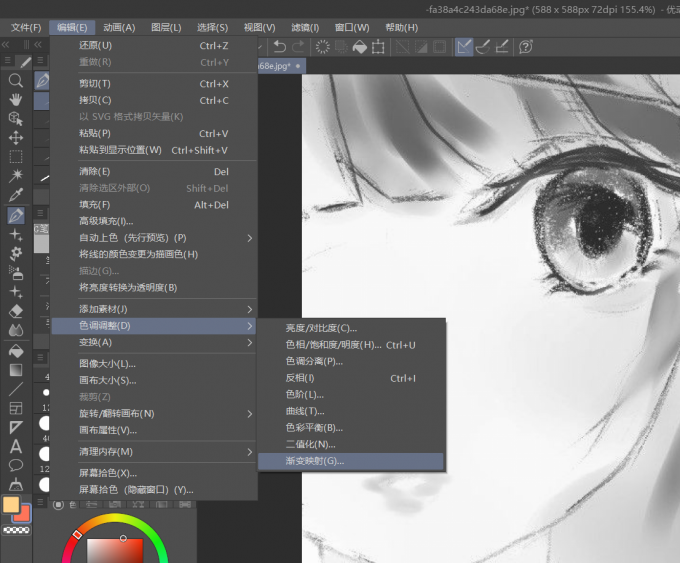Select the Operation object cube tool

click(x=16, y=118)
